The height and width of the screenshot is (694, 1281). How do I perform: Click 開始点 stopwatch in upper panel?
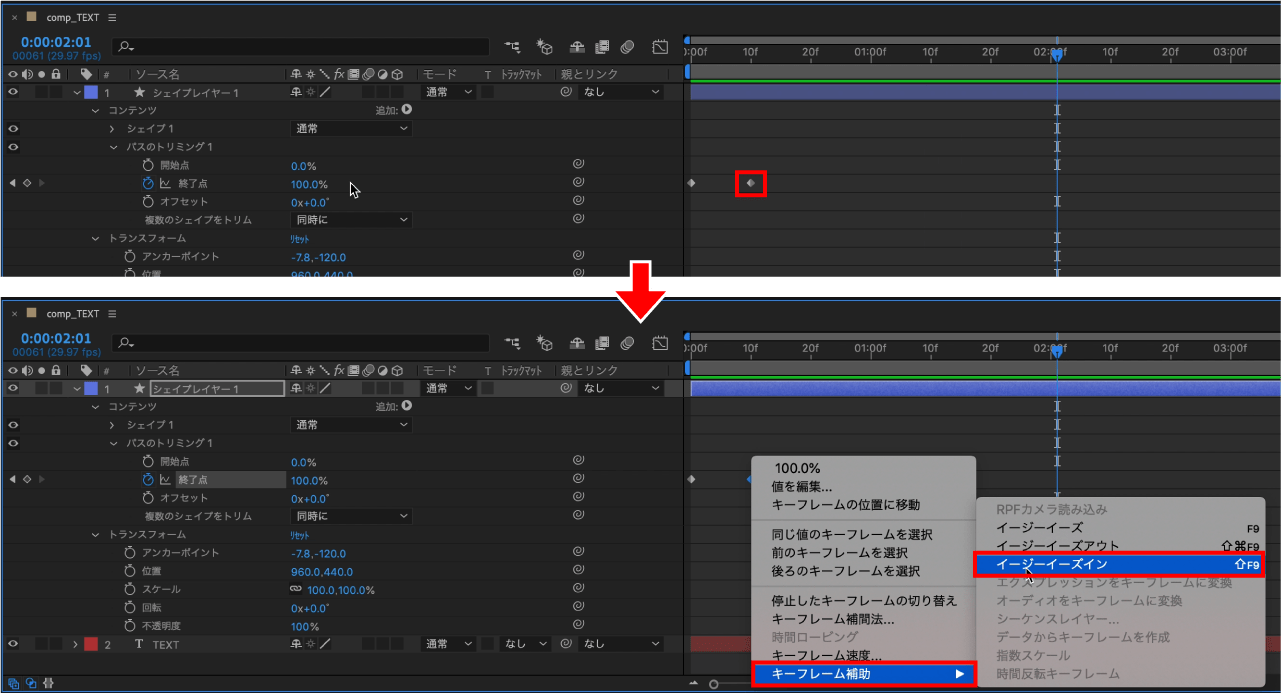click(148, 165)
